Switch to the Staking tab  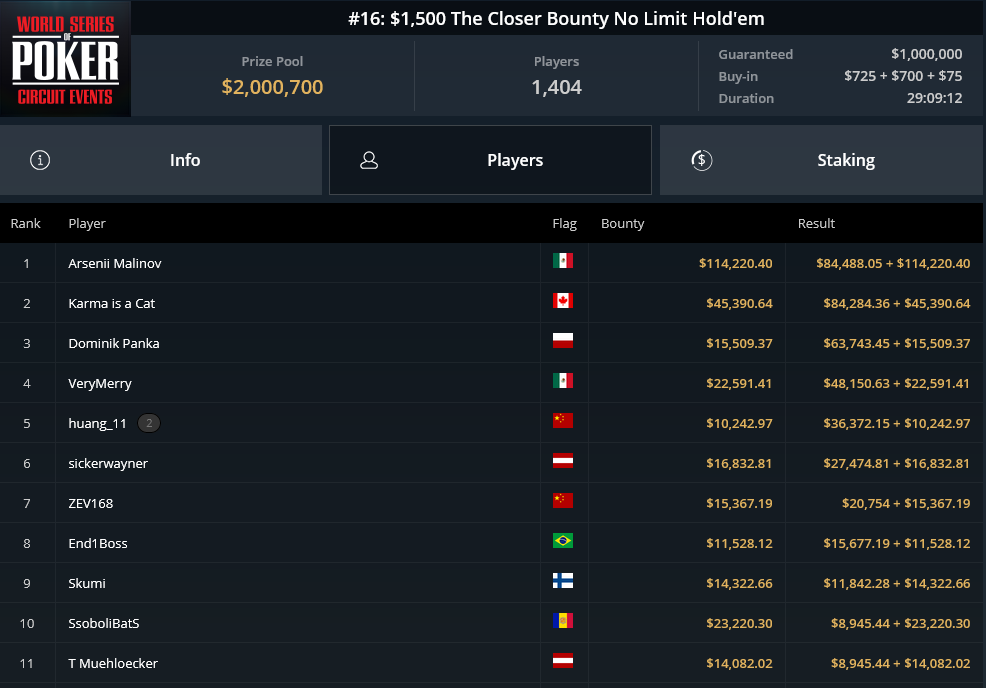821,160
